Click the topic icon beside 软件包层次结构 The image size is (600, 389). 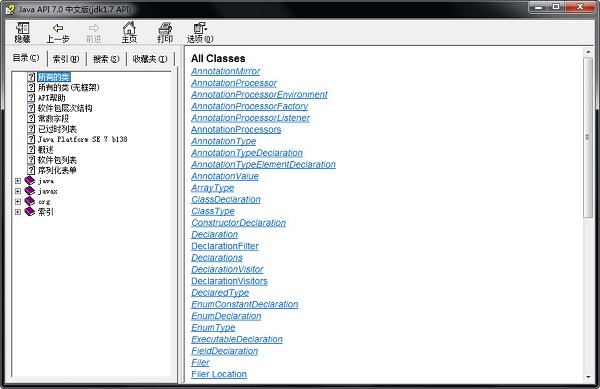[31, 108]
